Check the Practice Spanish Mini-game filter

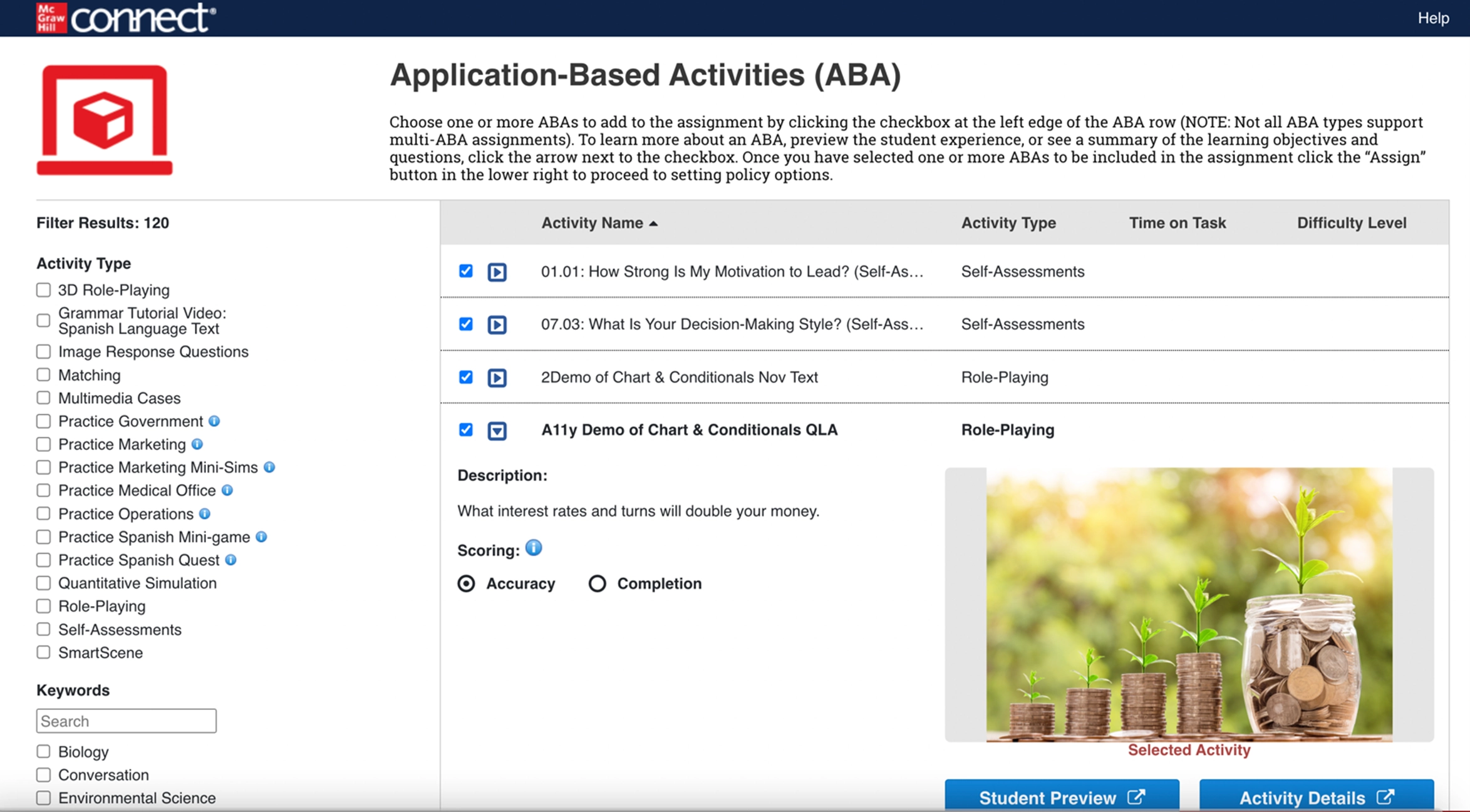pyautogui.click(x=43, y=537)
